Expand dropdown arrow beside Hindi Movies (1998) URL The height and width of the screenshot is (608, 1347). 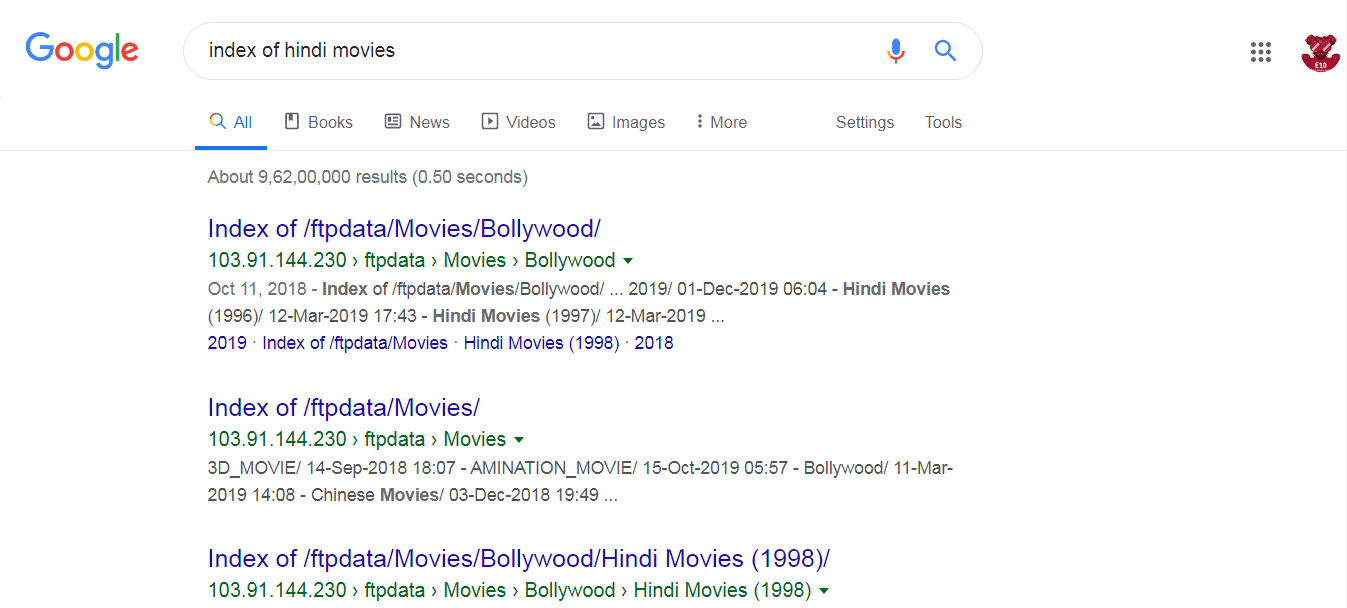tap(824, 591)
